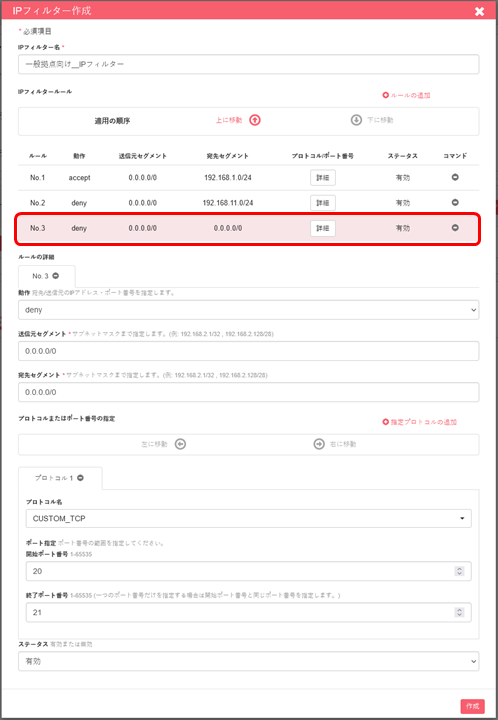Open the CUSTOM_TCP protocol name dropdown
This screenshot has width=498, height=720.
coord(249,518)
